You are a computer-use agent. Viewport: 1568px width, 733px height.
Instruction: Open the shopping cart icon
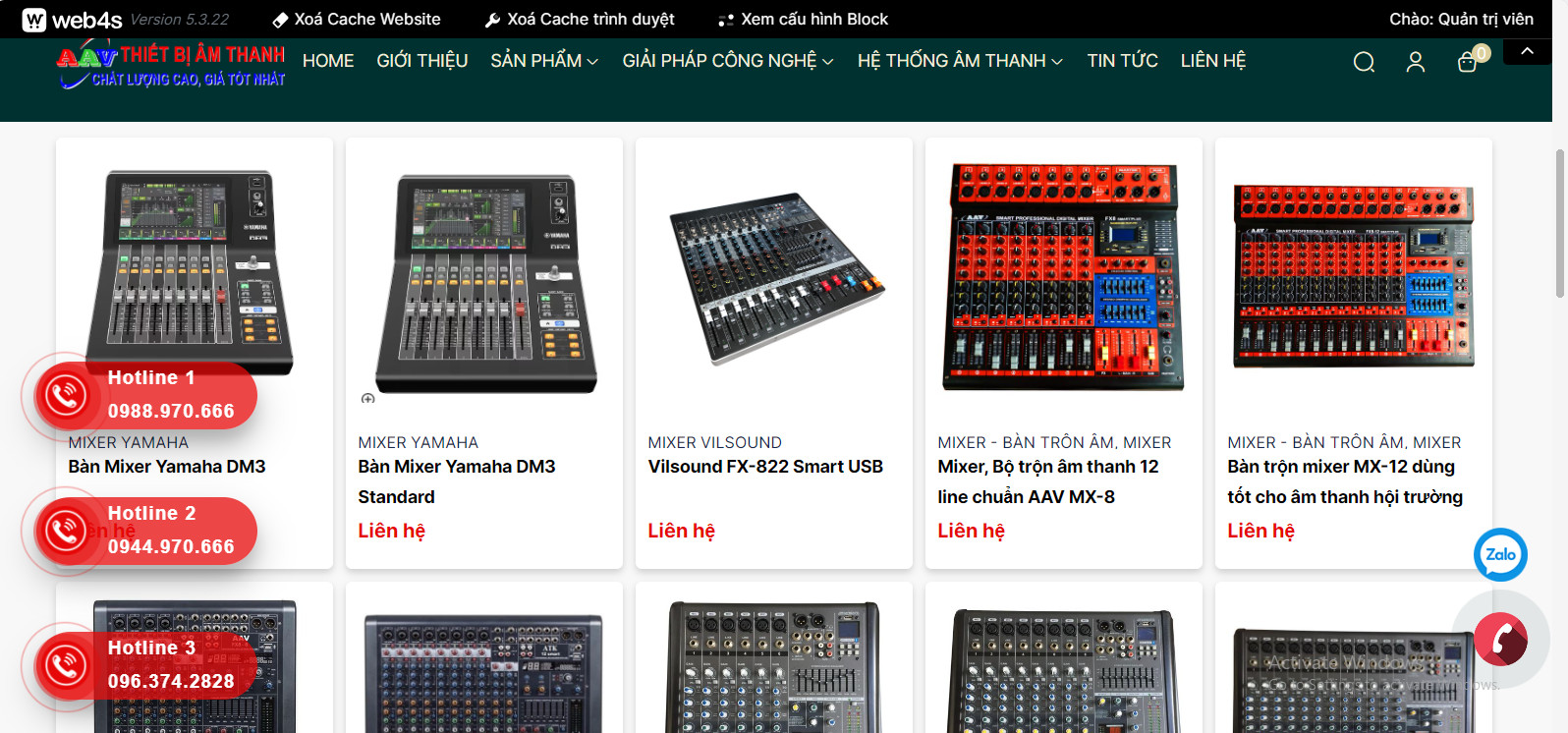[1467, 63]
